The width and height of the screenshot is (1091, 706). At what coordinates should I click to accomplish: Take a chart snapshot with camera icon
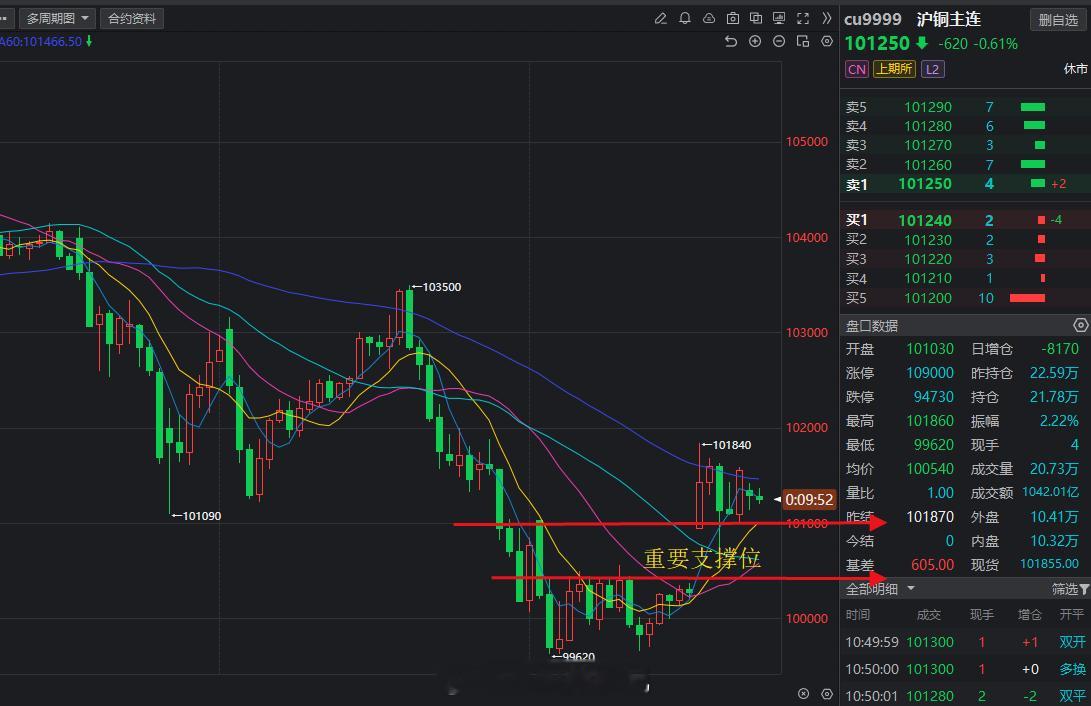[x=733, y=19]
